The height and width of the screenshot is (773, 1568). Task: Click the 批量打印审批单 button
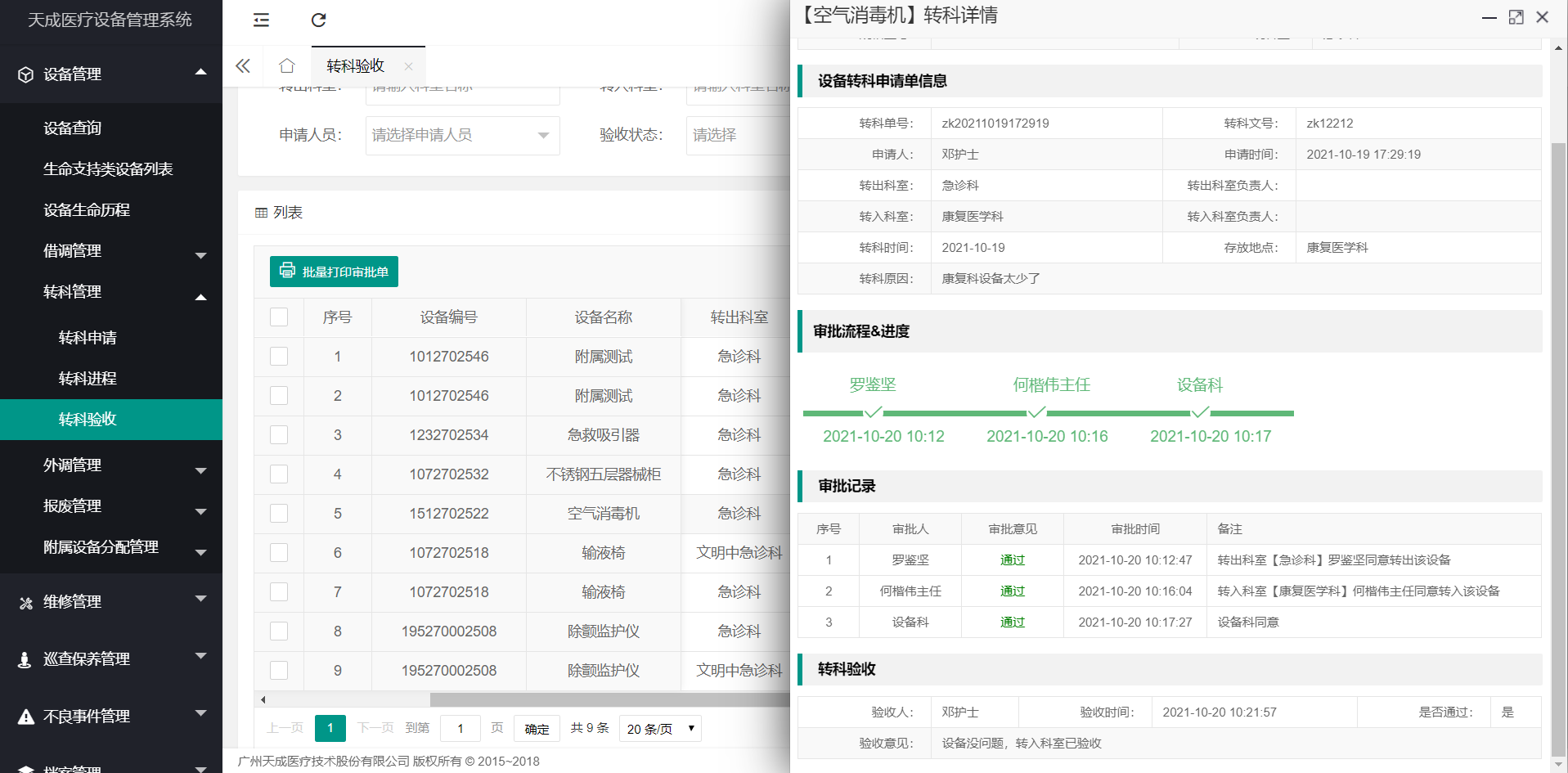coord(334,272)
